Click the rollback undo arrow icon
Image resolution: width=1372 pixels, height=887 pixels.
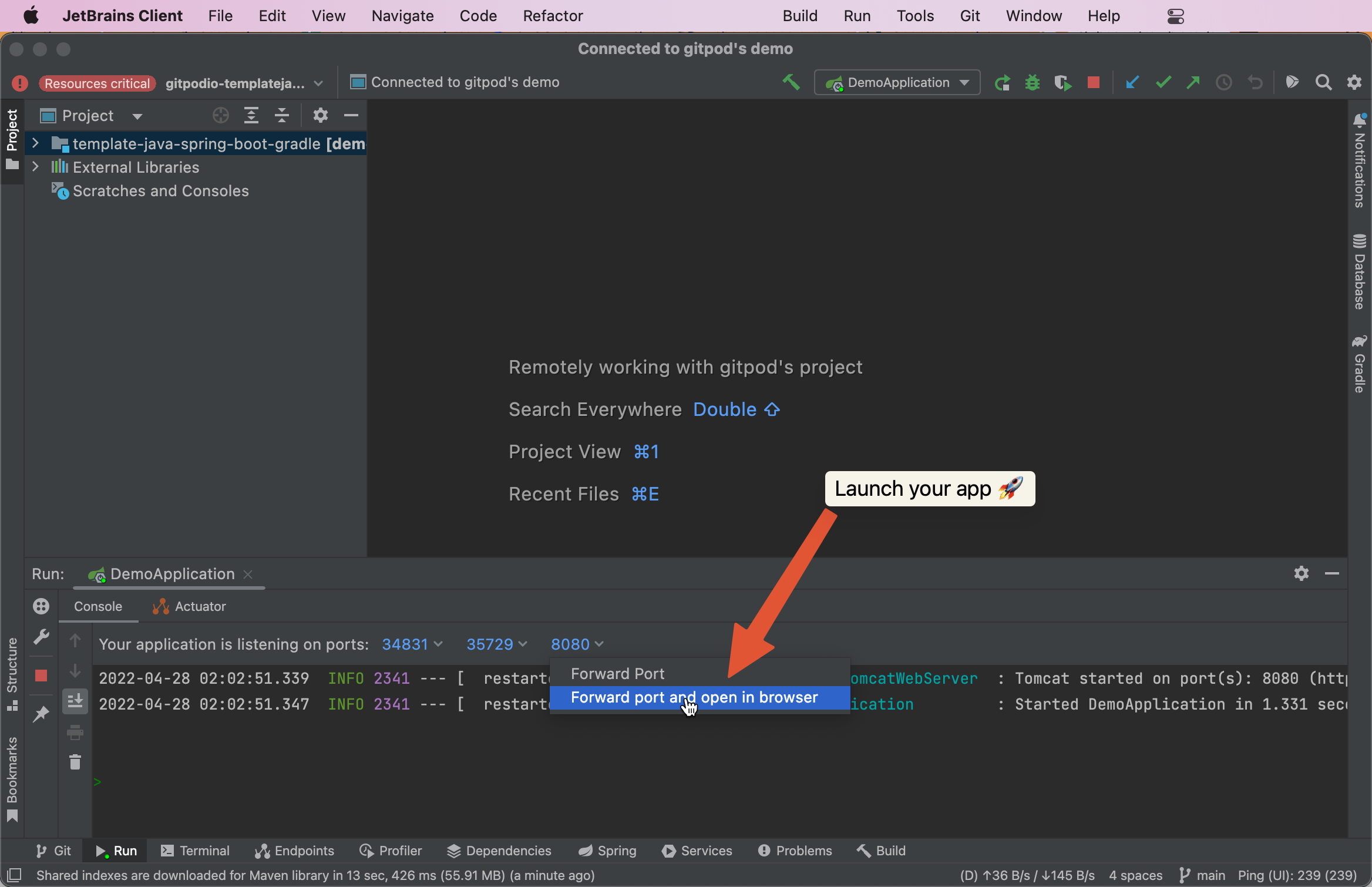click(x=1255, y=83)
